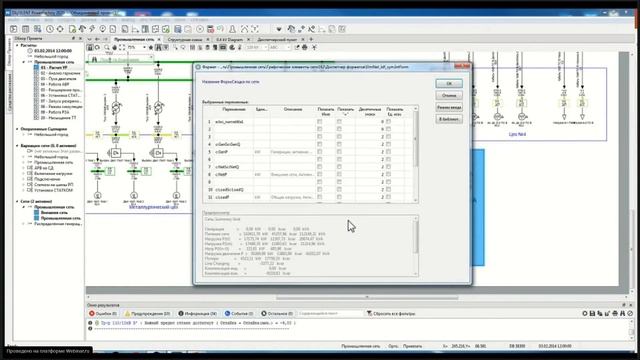
Task: Select the Промышленная сеть diagram tab
Action: tap(134, 40)
